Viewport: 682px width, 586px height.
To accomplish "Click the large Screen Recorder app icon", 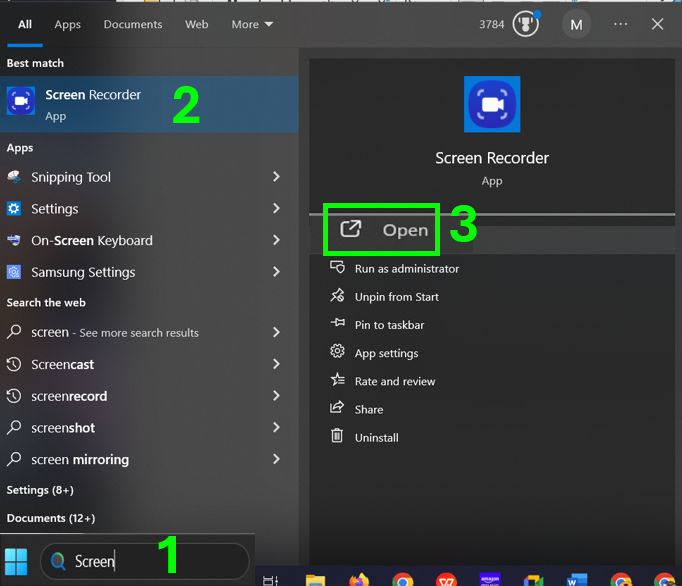I will (x=492, y=105).
